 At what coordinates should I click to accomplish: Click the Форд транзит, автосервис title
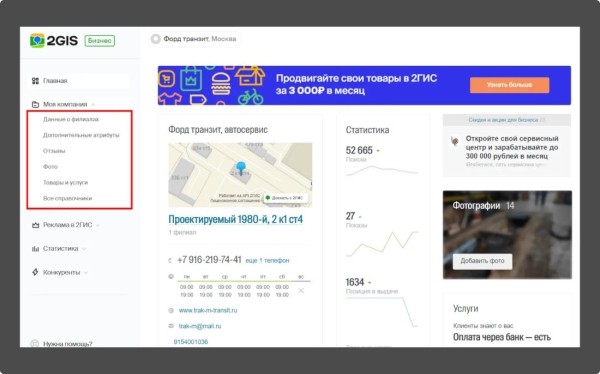[x=218, y=130]
